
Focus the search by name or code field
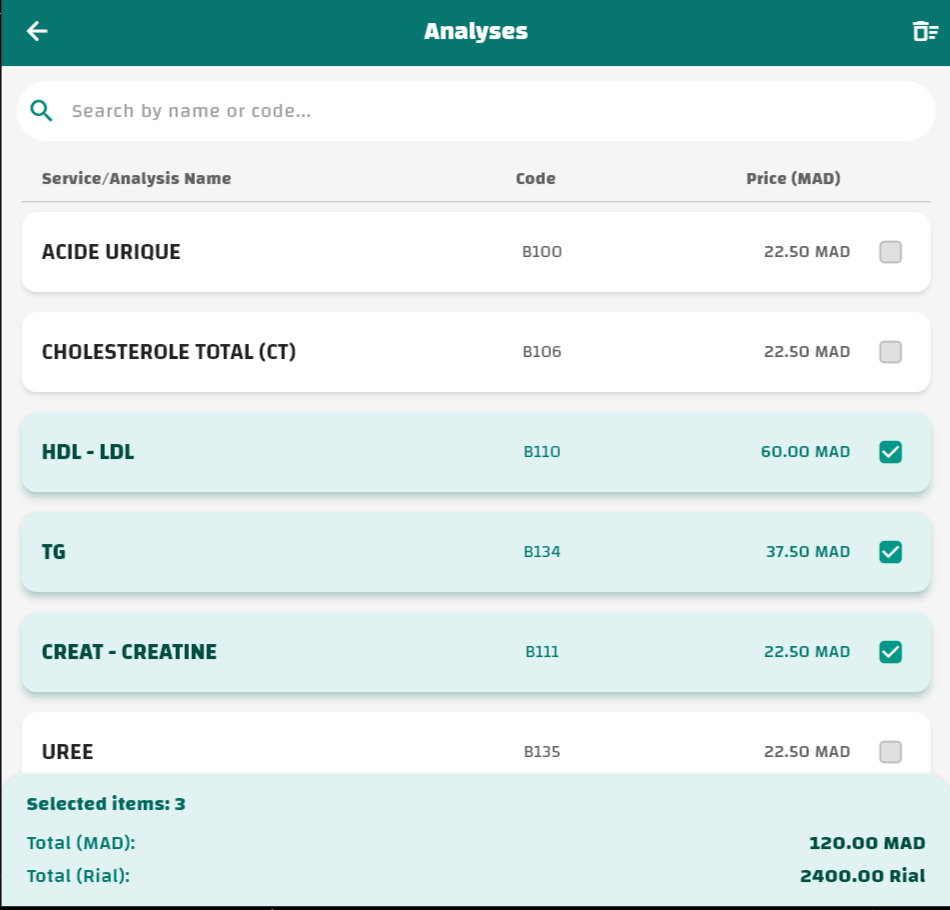click(x=490, y=111)
